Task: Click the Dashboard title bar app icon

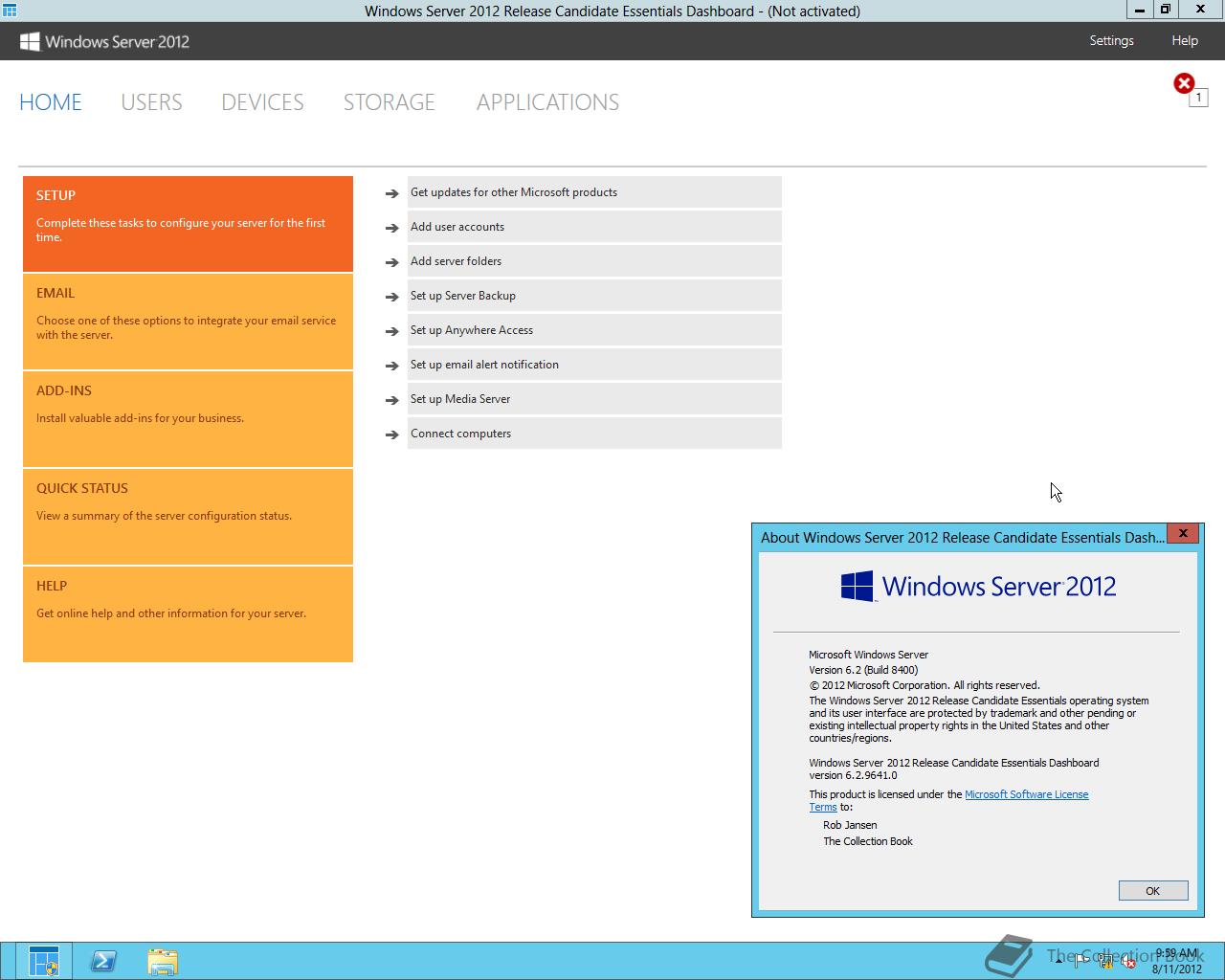Action: (9, 11)
